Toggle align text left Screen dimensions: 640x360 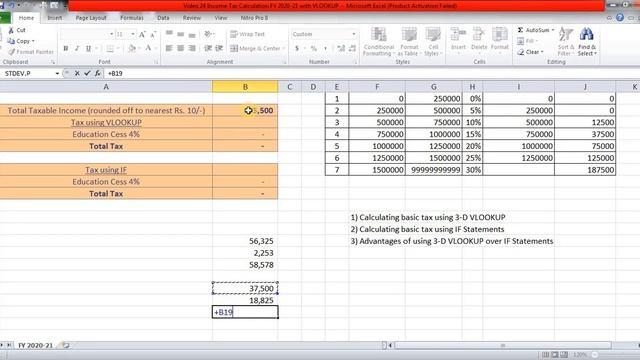(x=169, y=49)
